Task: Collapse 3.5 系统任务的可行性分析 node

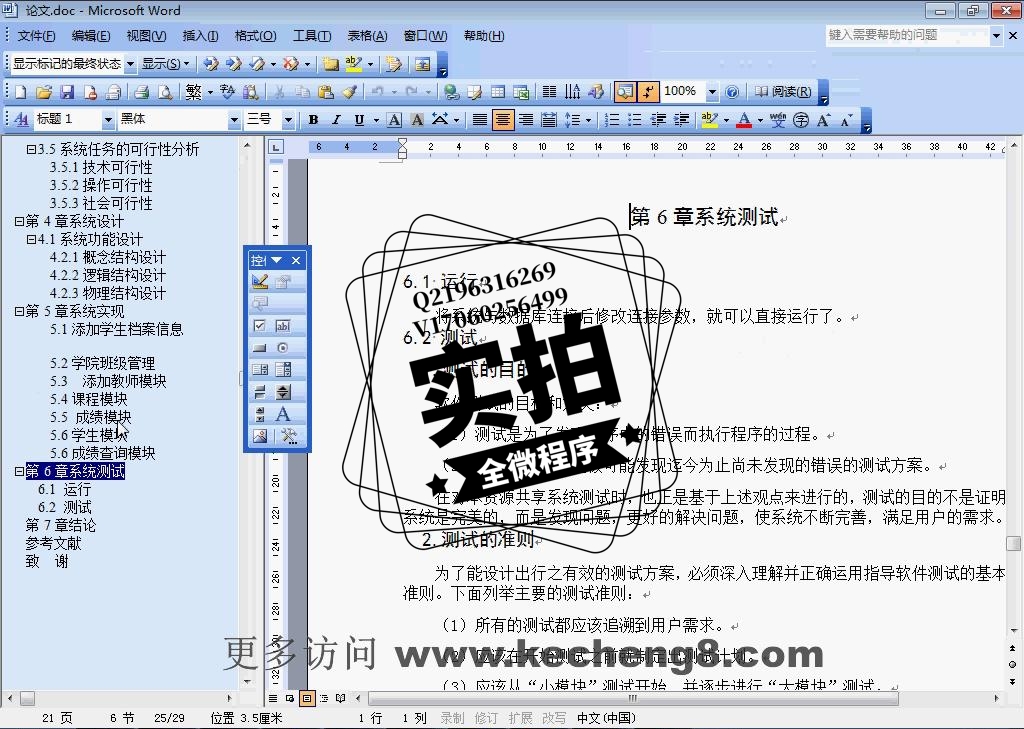Action: click(x=31, y=150)
